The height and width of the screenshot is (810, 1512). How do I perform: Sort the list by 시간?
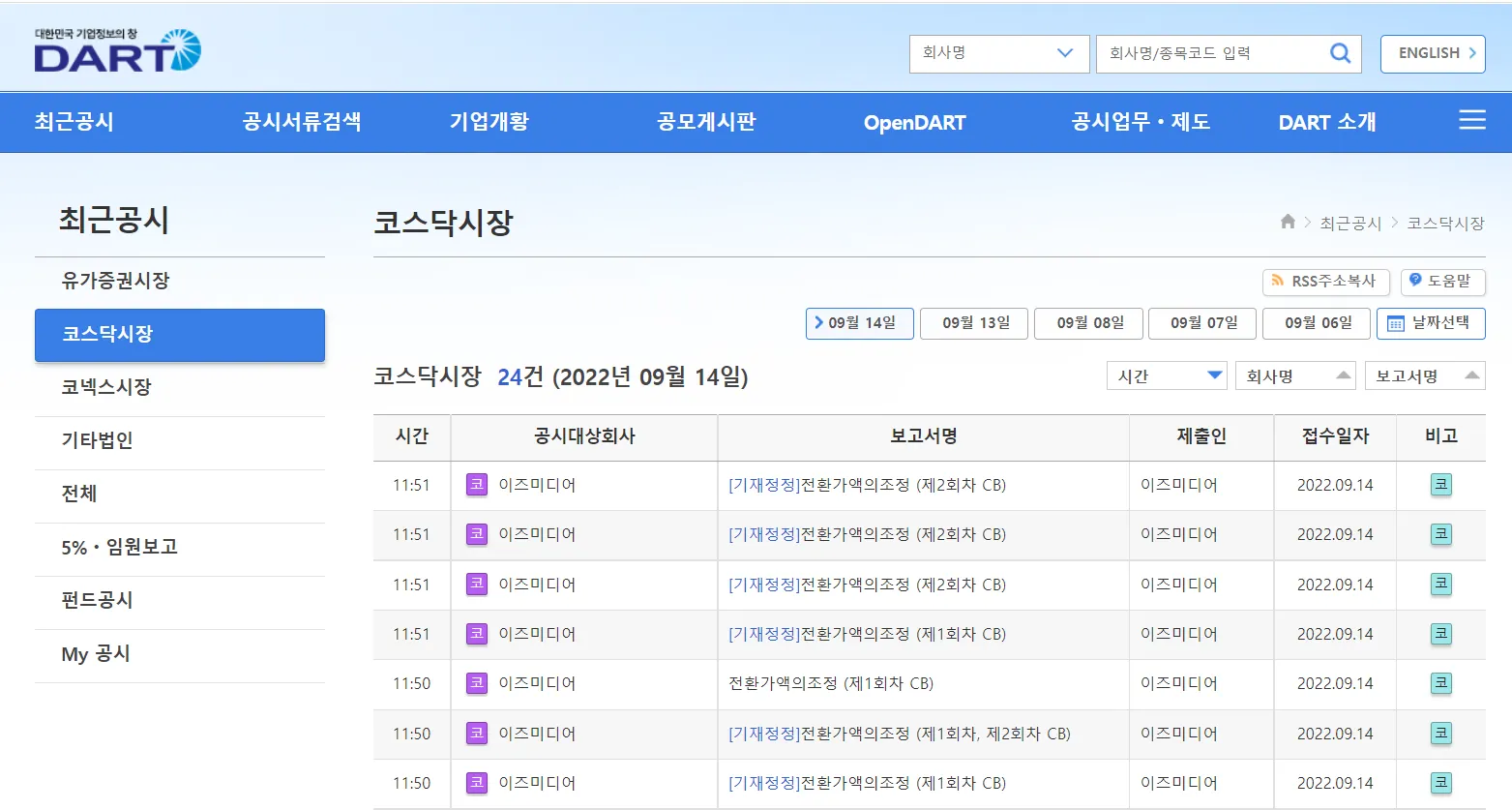coord(1167,375)
